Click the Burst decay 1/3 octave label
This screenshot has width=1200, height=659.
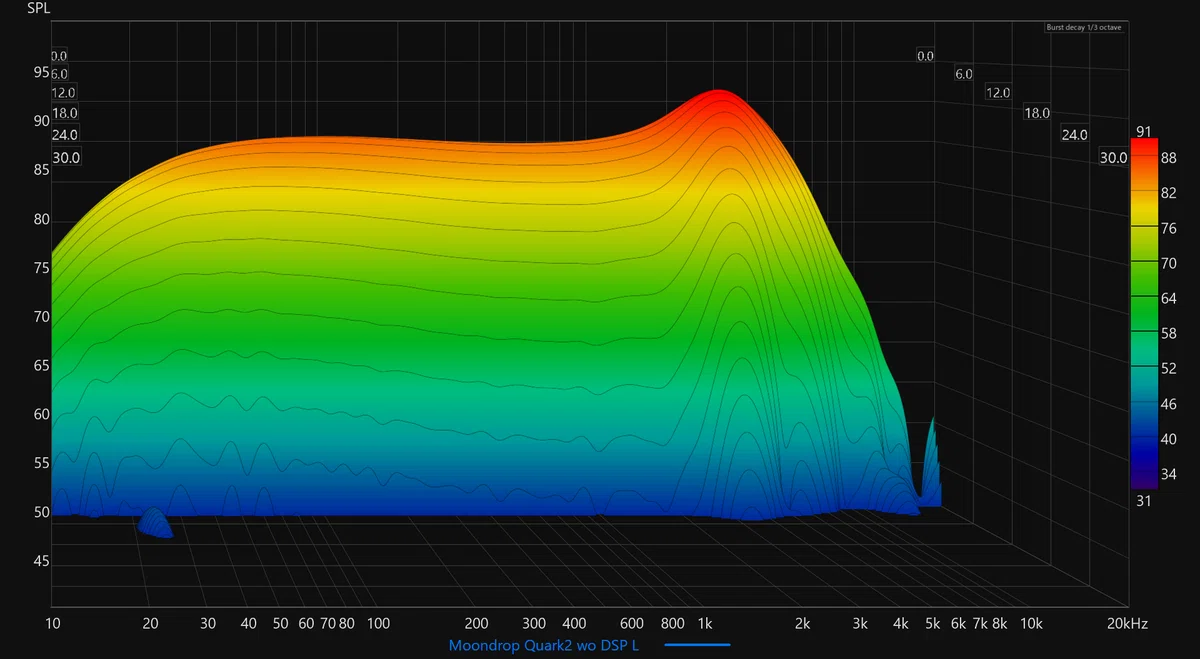pos(1084,28)
